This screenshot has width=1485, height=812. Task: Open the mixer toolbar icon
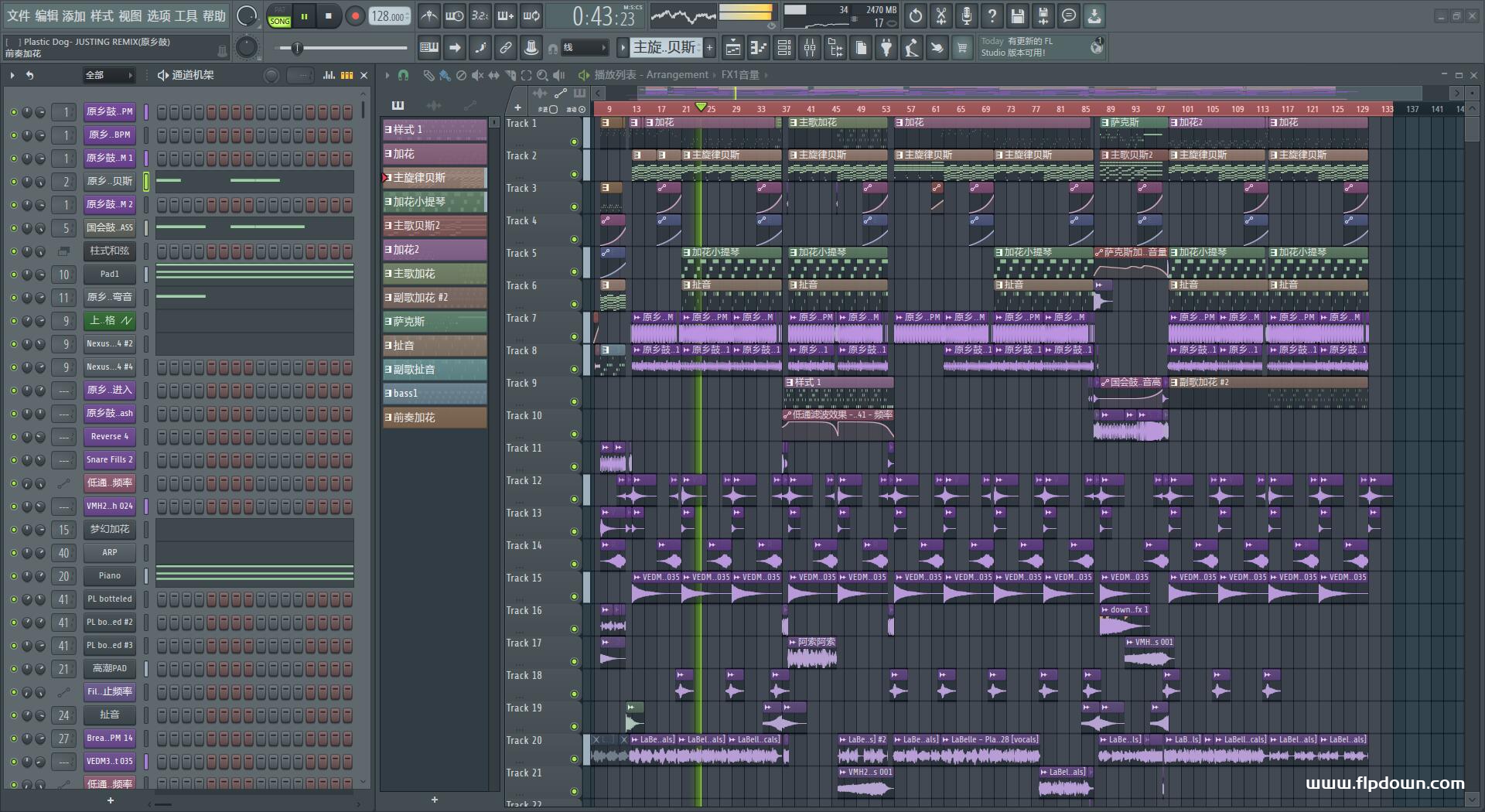pos(810,48)
